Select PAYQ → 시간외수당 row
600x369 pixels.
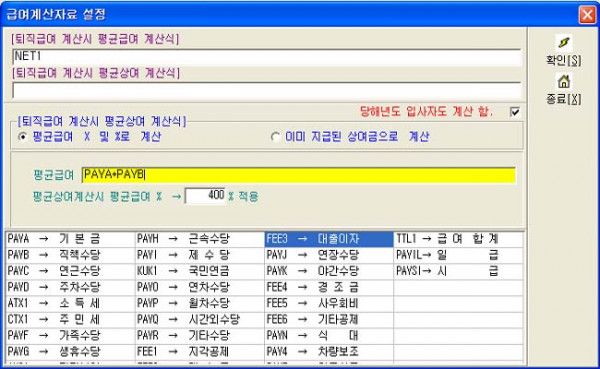click(200, 319)
